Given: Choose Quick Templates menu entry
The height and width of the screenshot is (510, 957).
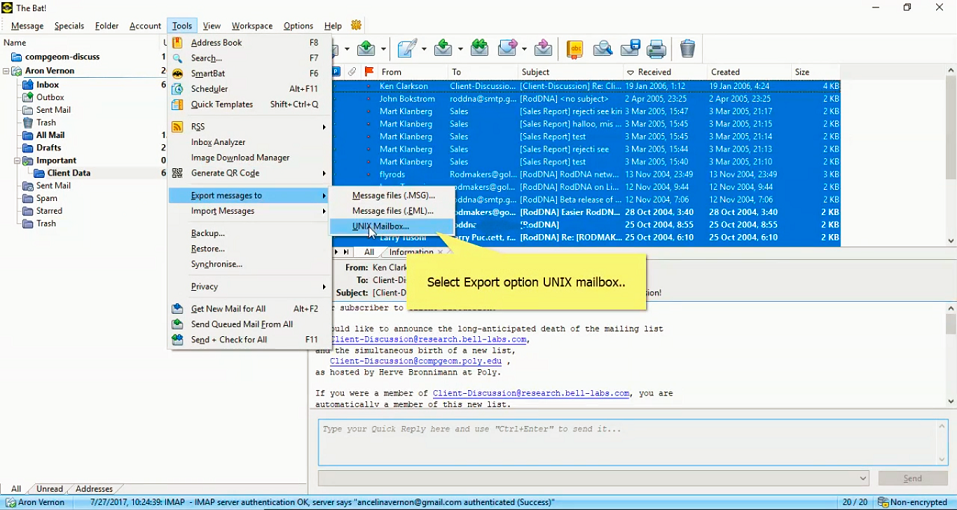Looking at the screenshot, I should tap(249, 104).
